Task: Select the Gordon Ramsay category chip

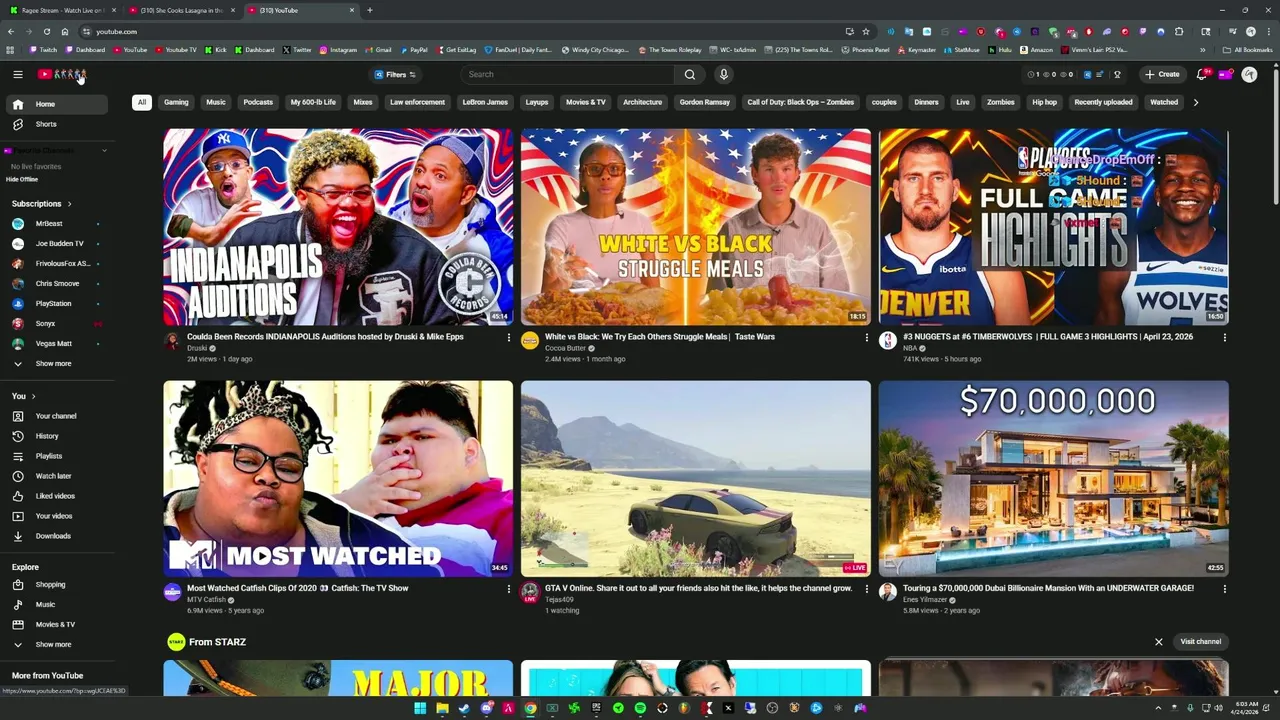Action: 705,102
